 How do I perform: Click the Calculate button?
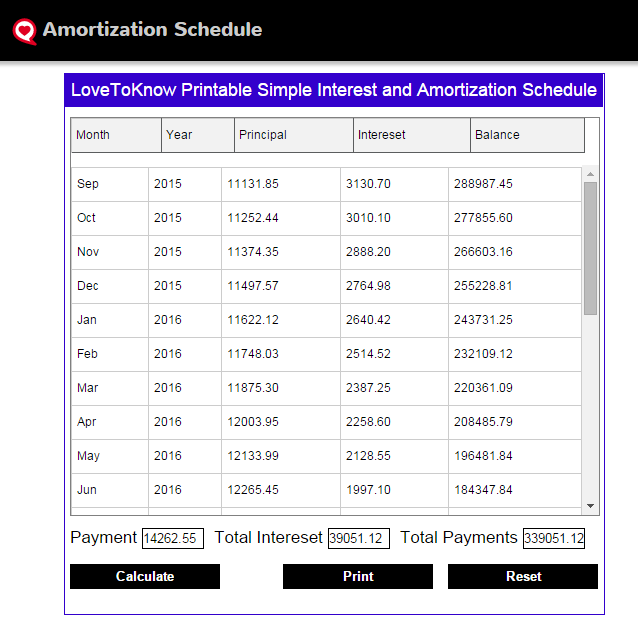tap(145, 576)
